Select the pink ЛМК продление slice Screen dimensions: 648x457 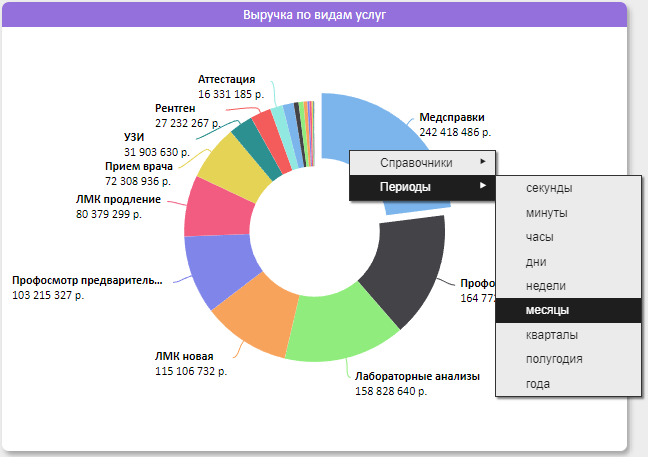(x=219, y=211)
